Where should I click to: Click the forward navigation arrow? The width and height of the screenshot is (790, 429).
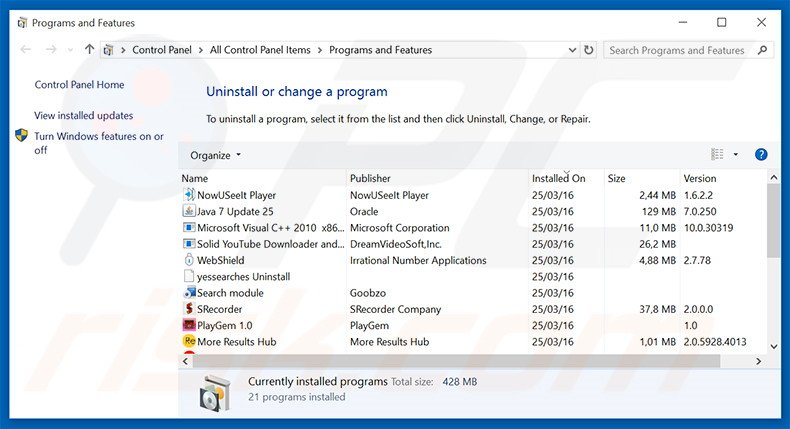[51, 49]
